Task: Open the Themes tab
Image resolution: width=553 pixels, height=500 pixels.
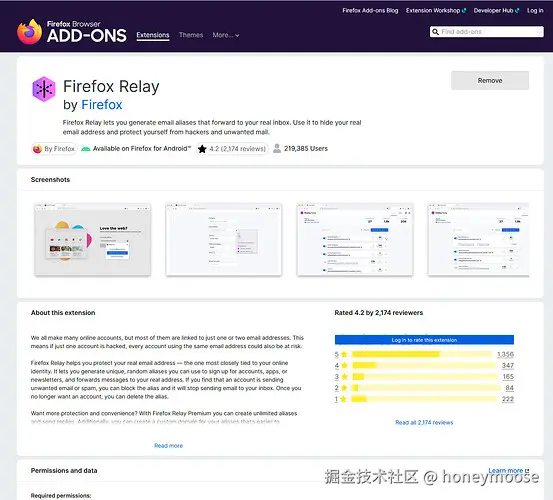Action: pyautogui.click(x=191, y=35)
